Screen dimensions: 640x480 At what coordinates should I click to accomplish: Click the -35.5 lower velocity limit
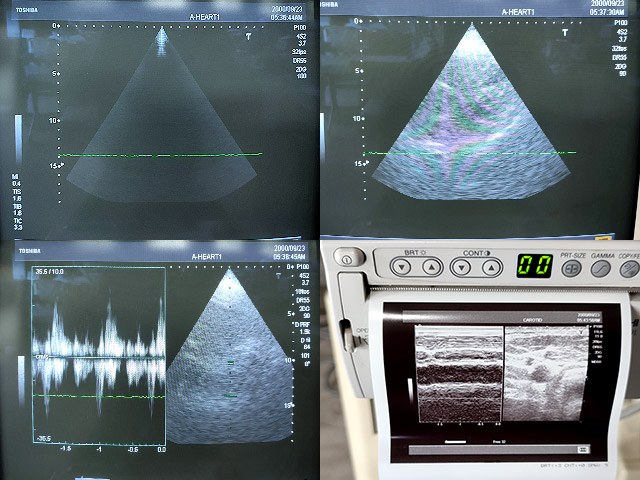coord(43,438)
